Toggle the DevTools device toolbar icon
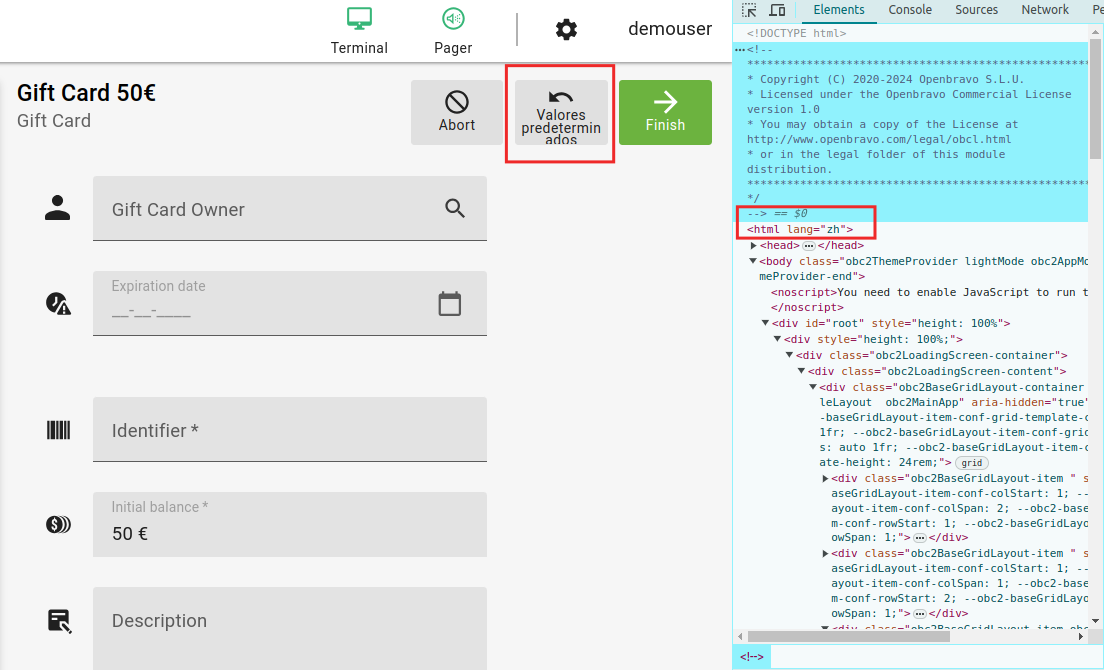 point(776,10)
